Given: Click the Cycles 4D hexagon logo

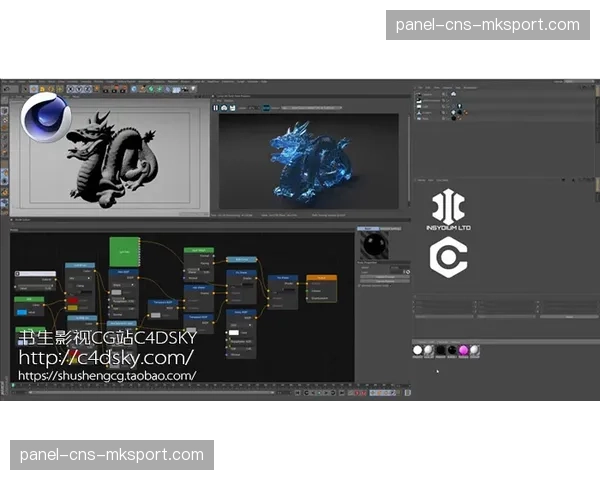Looking at the screenshot, I should click(449, 256).
